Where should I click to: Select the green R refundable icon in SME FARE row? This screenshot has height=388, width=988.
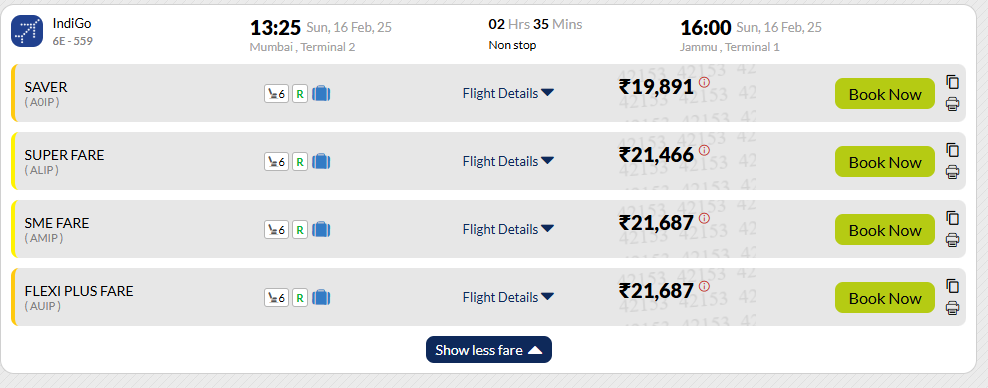300,229
